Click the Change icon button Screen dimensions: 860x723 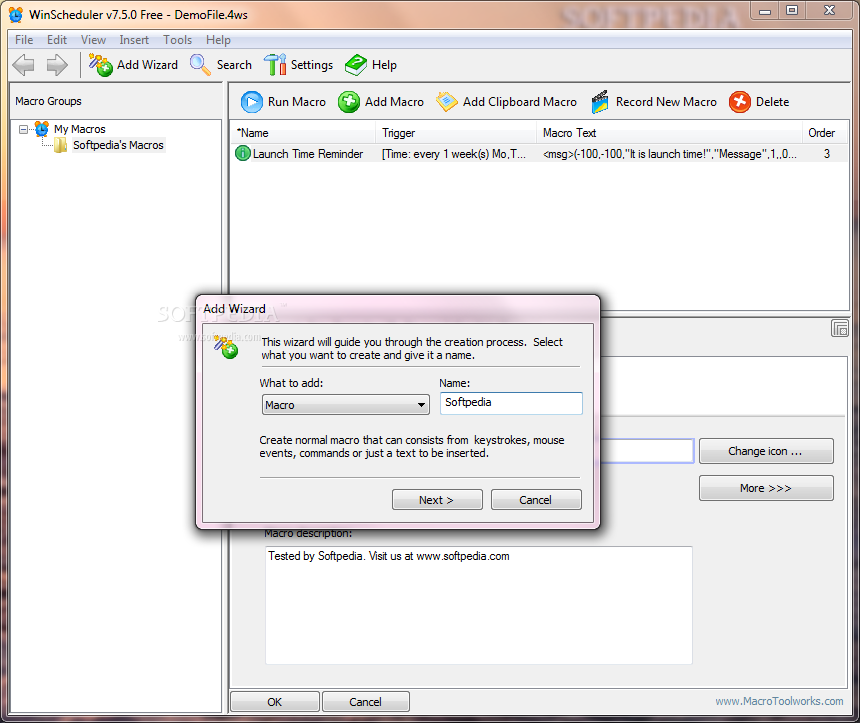pyautogui.click(x=766, y=451)
